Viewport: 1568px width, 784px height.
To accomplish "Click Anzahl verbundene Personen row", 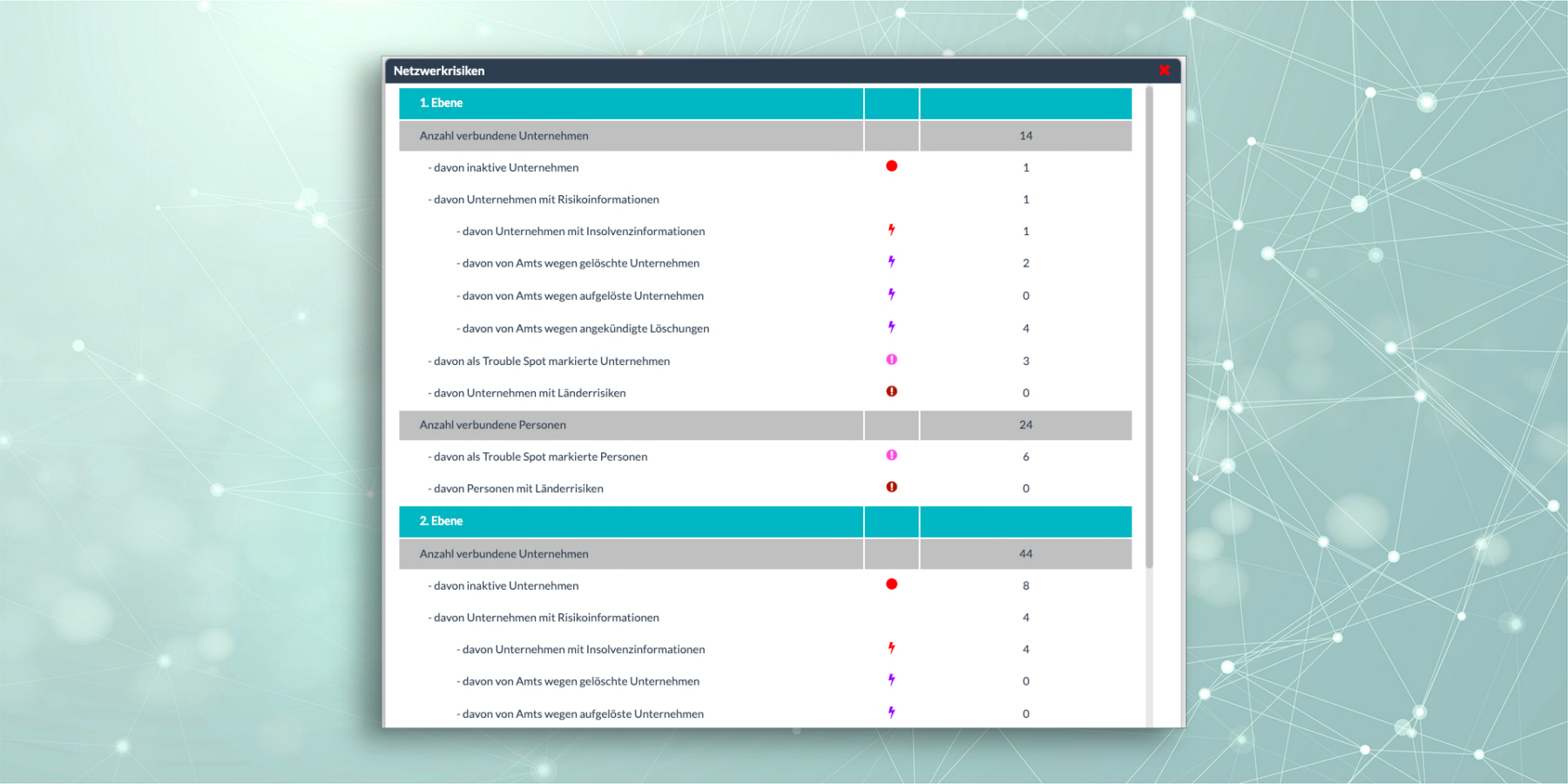I will (x=493, y=425).
